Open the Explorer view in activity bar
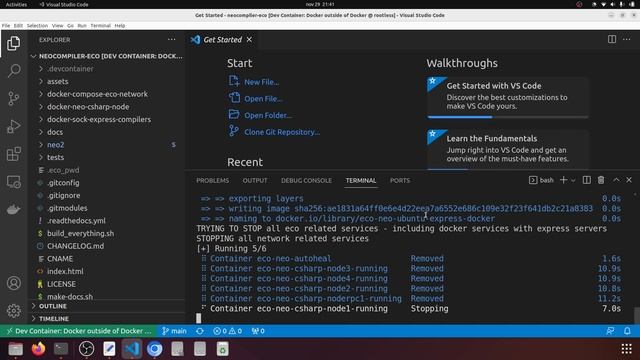This screenshot has width=640, height=360. (x=13, y=43)
